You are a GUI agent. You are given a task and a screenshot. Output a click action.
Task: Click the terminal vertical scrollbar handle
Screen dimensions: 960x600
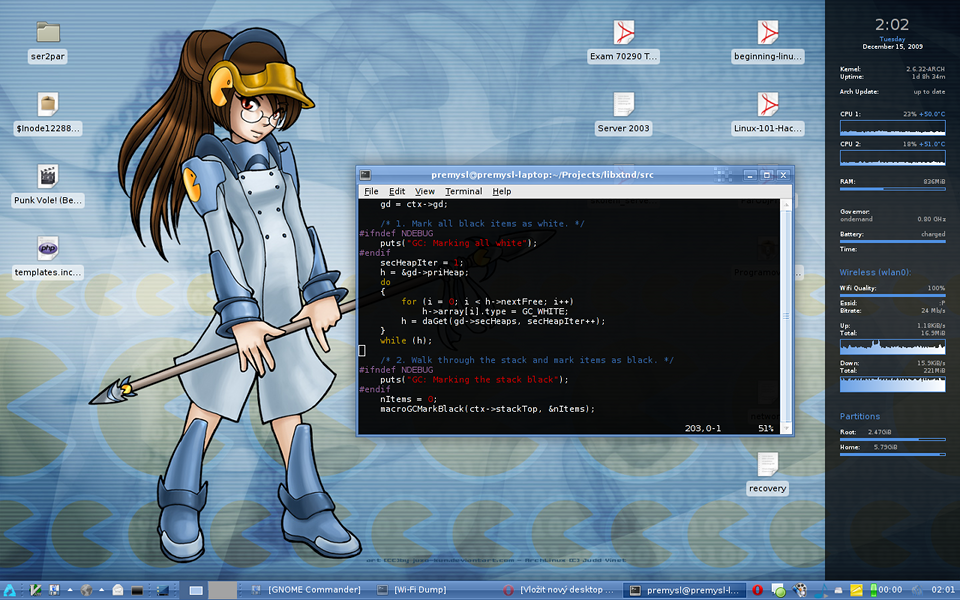tap(786, 317)
